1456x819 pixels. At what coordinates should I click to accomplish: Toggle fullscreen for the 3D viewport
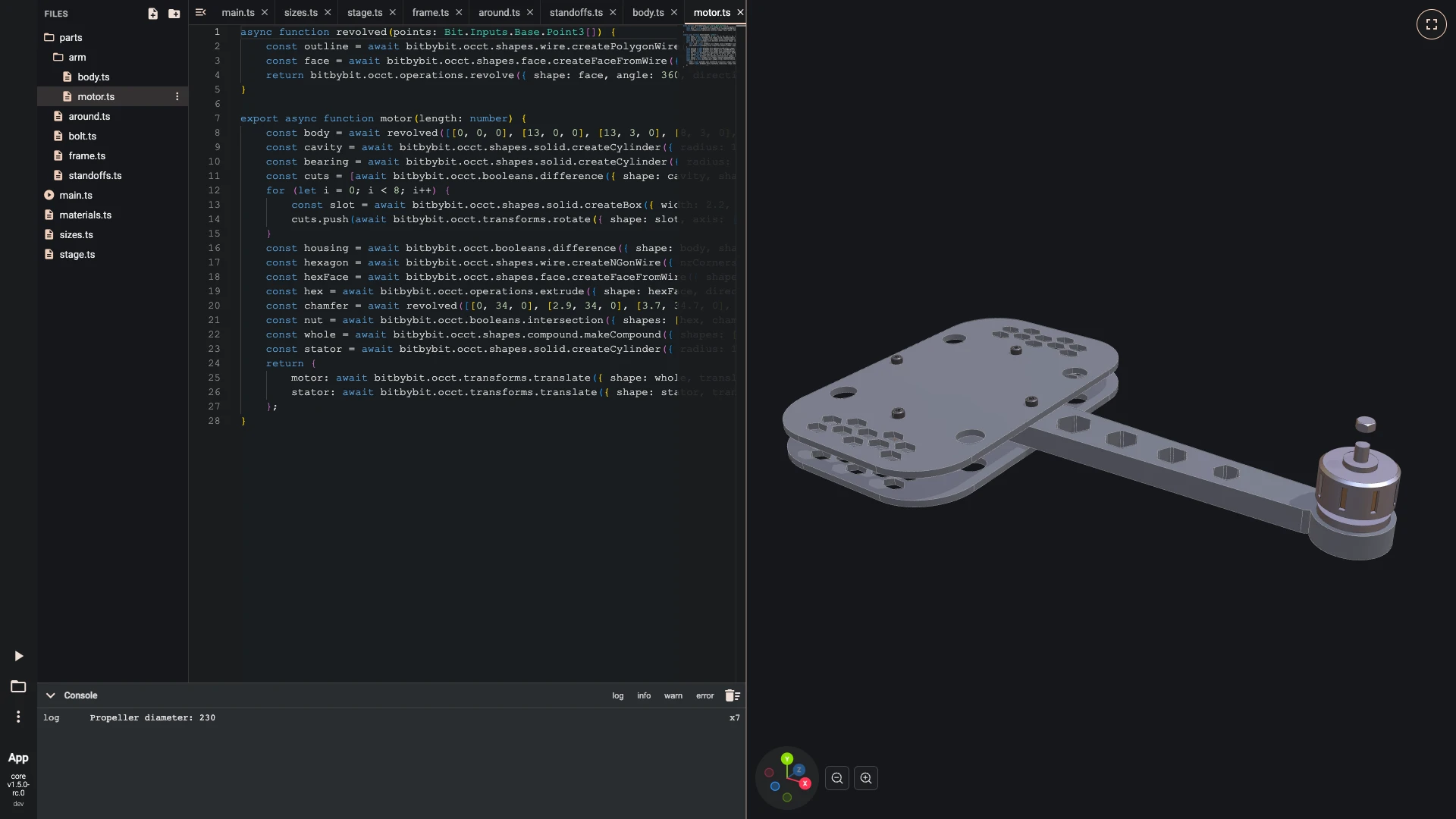(1431, 24)
